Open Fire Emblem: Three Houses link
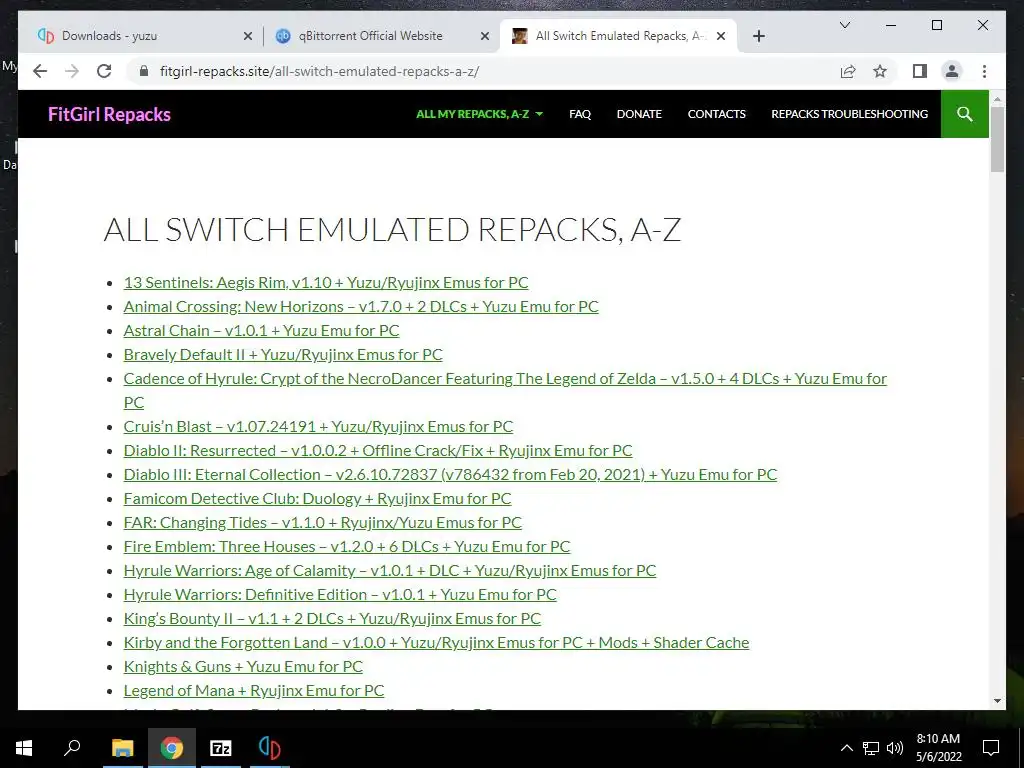The image size is (1024, 768). (x=347, y=547)
